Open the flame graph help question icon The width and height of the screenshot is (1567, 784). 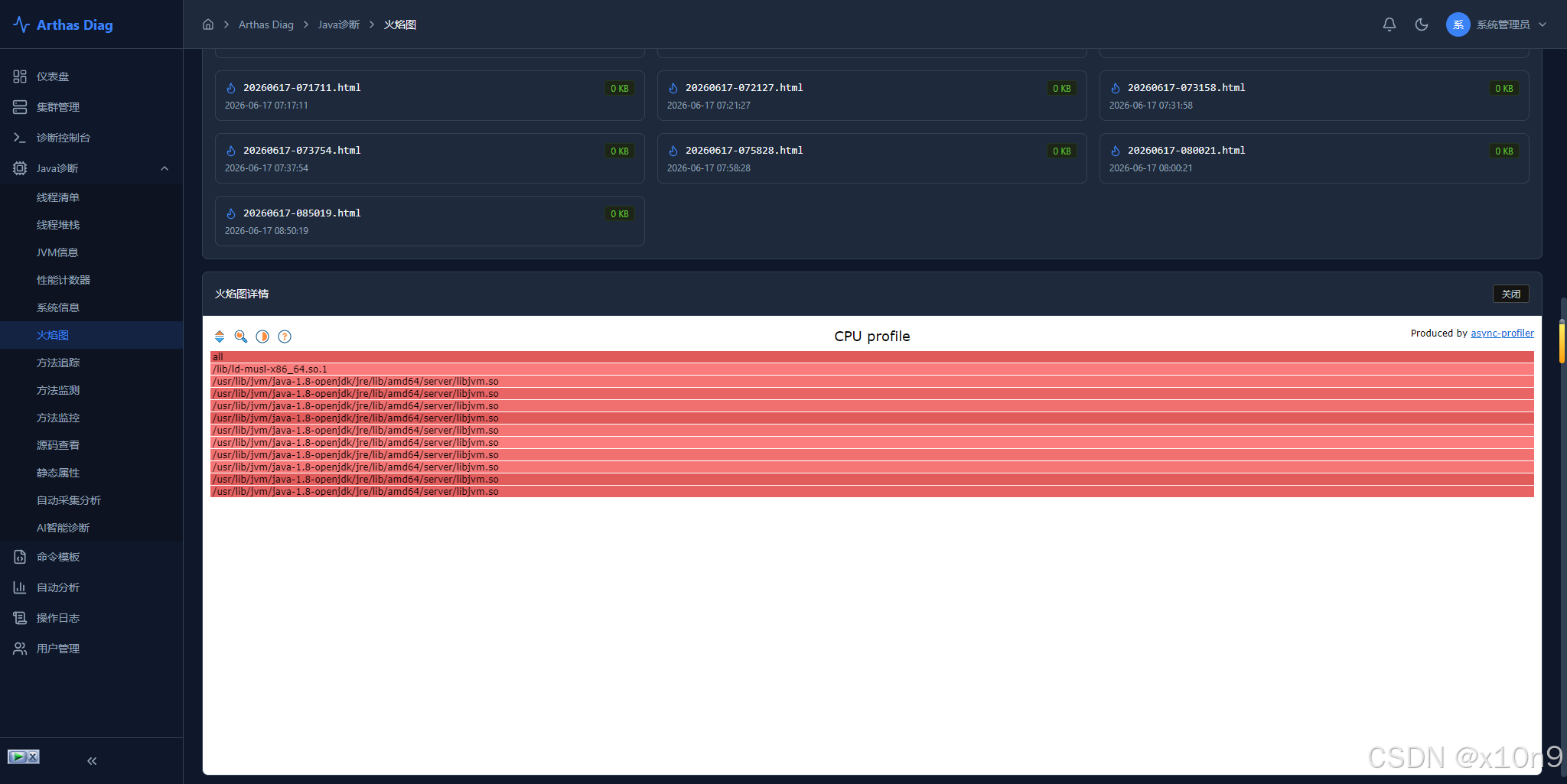285,337
